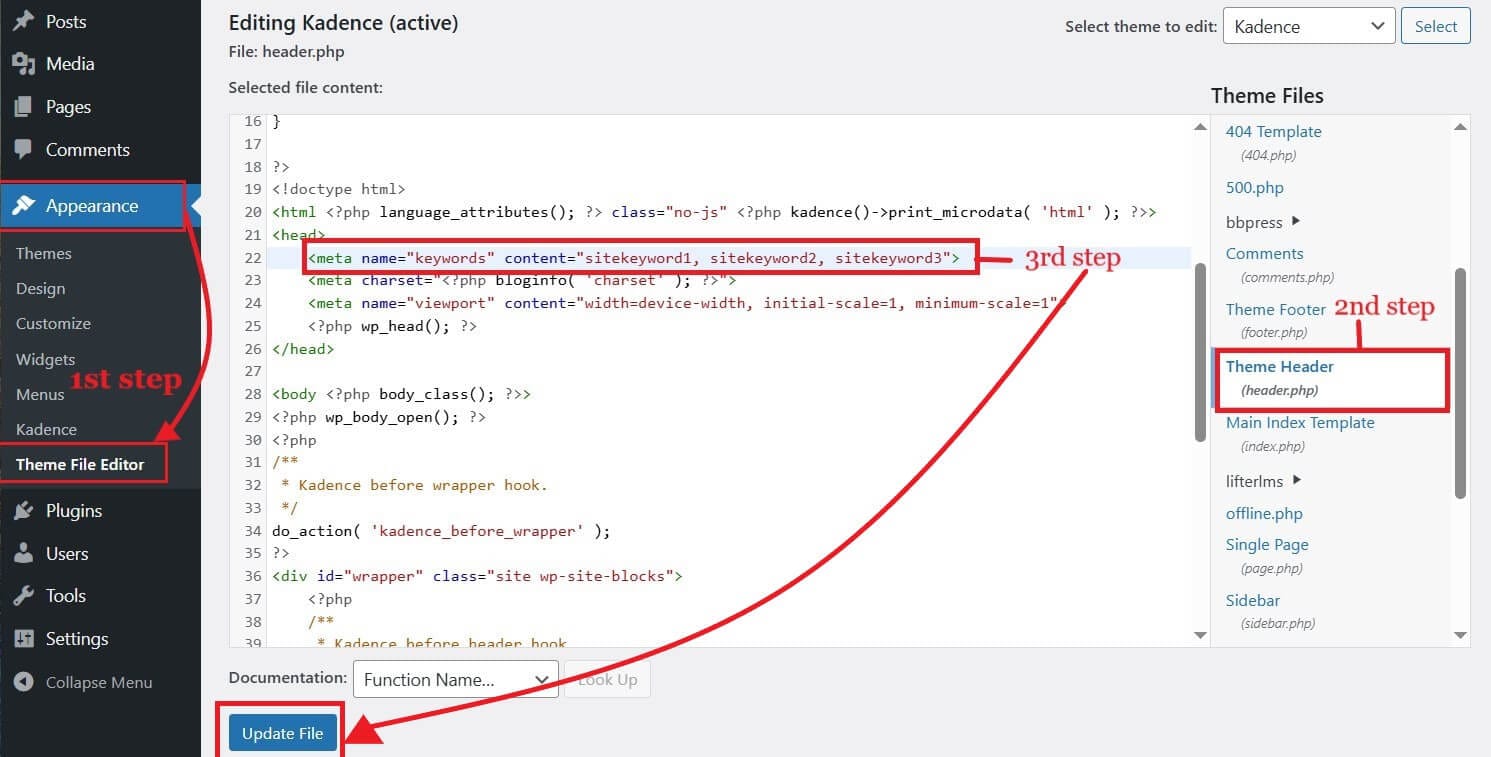Open the Design submenu entry
This screenshot has width=1491, height=757.
click(x=40, y=289)
